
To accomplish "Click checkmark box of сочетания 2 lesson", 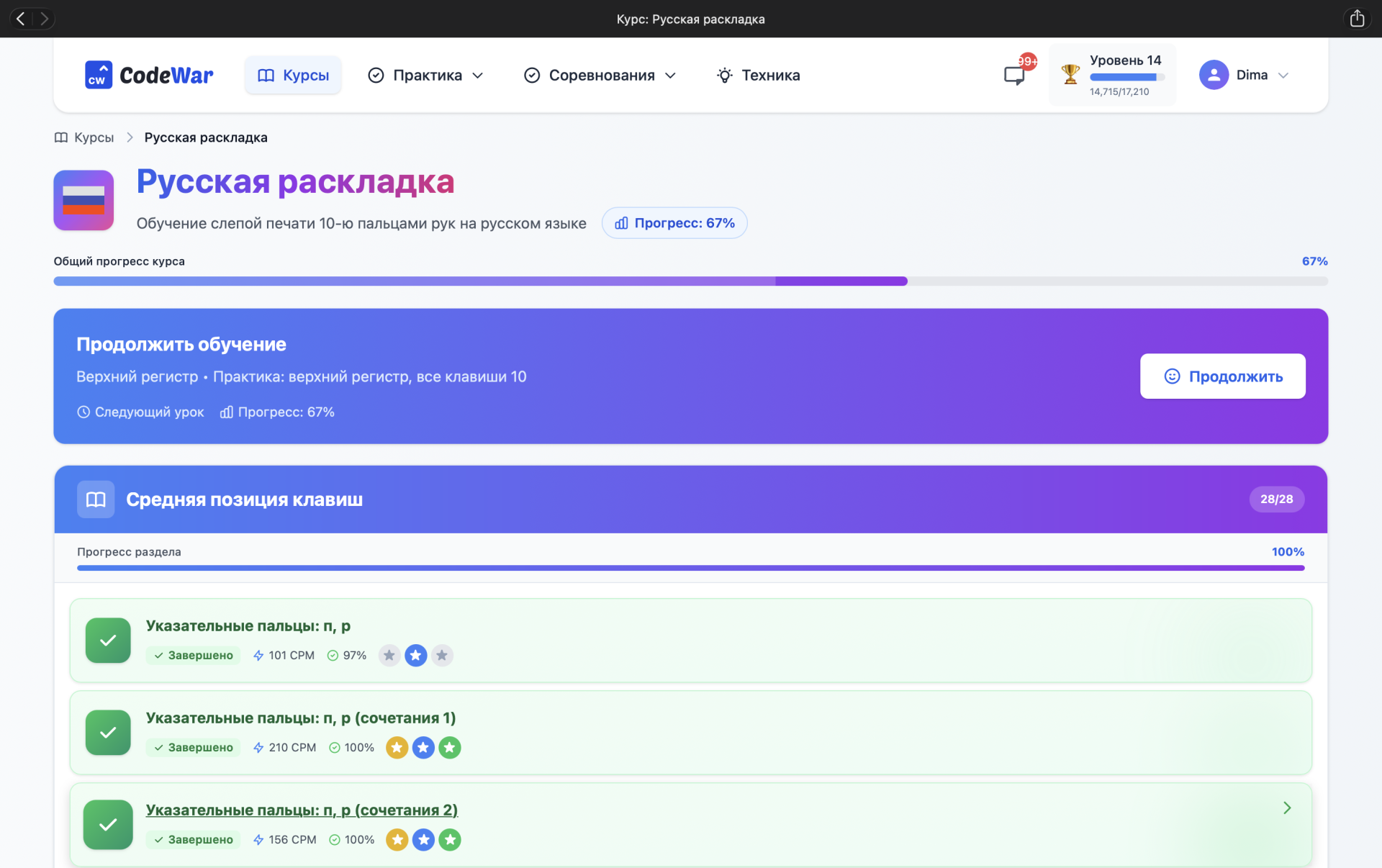I will pyautogui.click(x=108, y=825).
